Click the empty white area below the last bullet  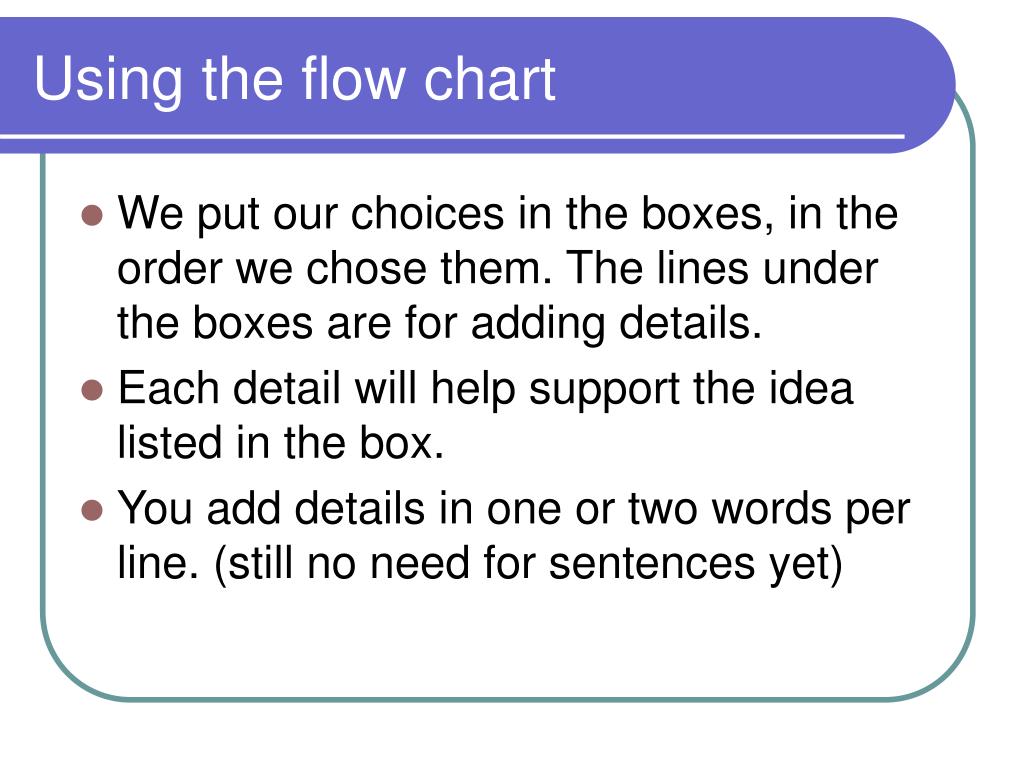point(500,640)
